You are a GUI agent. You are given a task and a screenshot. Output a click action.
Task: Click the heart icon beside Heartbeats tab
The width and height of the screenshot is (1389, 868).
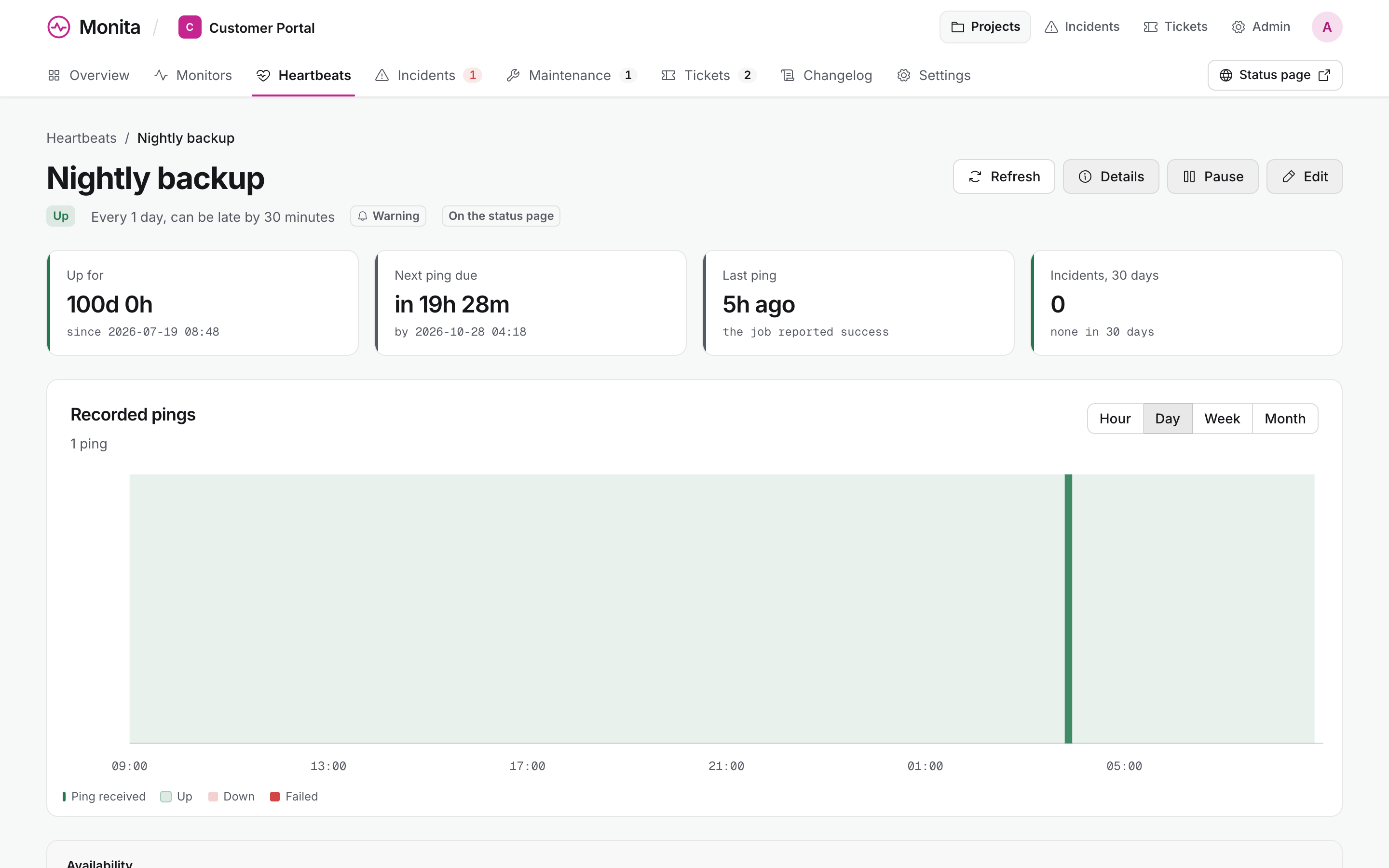(263, 75)
